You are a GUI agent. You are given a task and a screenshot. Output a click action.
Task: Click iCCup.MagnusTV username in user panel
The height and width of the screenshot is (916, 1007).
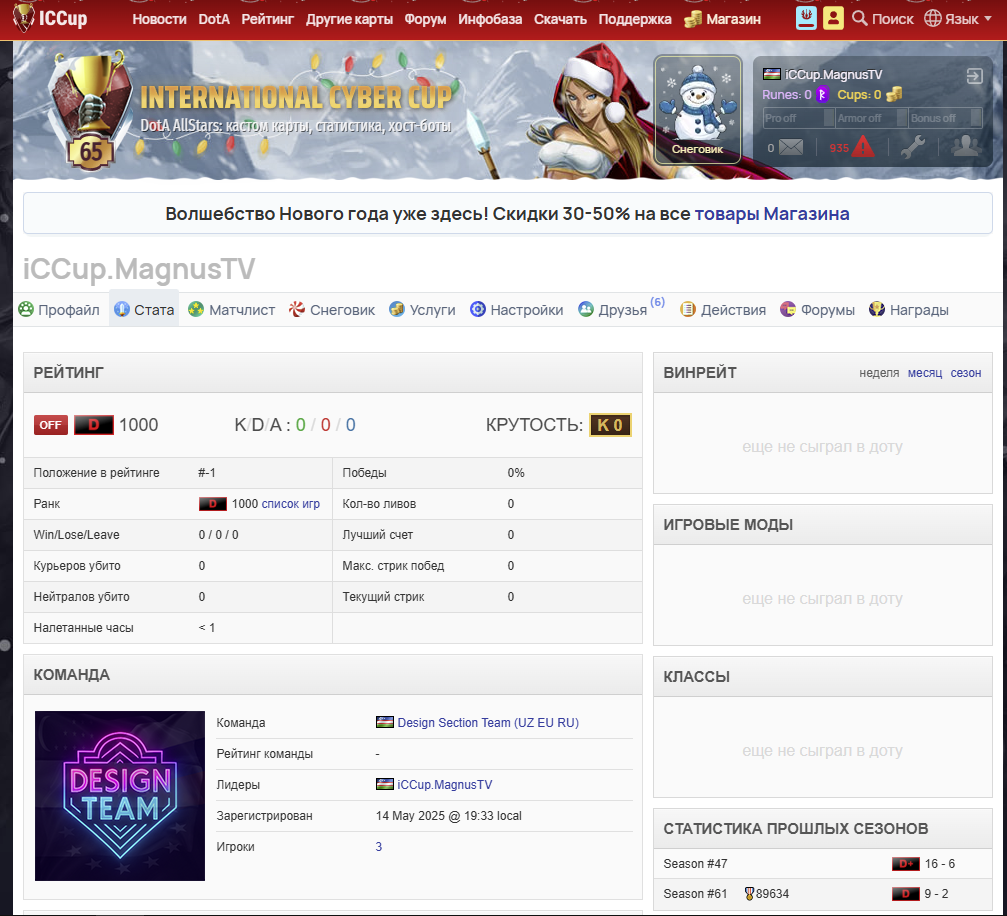(834, 75)
